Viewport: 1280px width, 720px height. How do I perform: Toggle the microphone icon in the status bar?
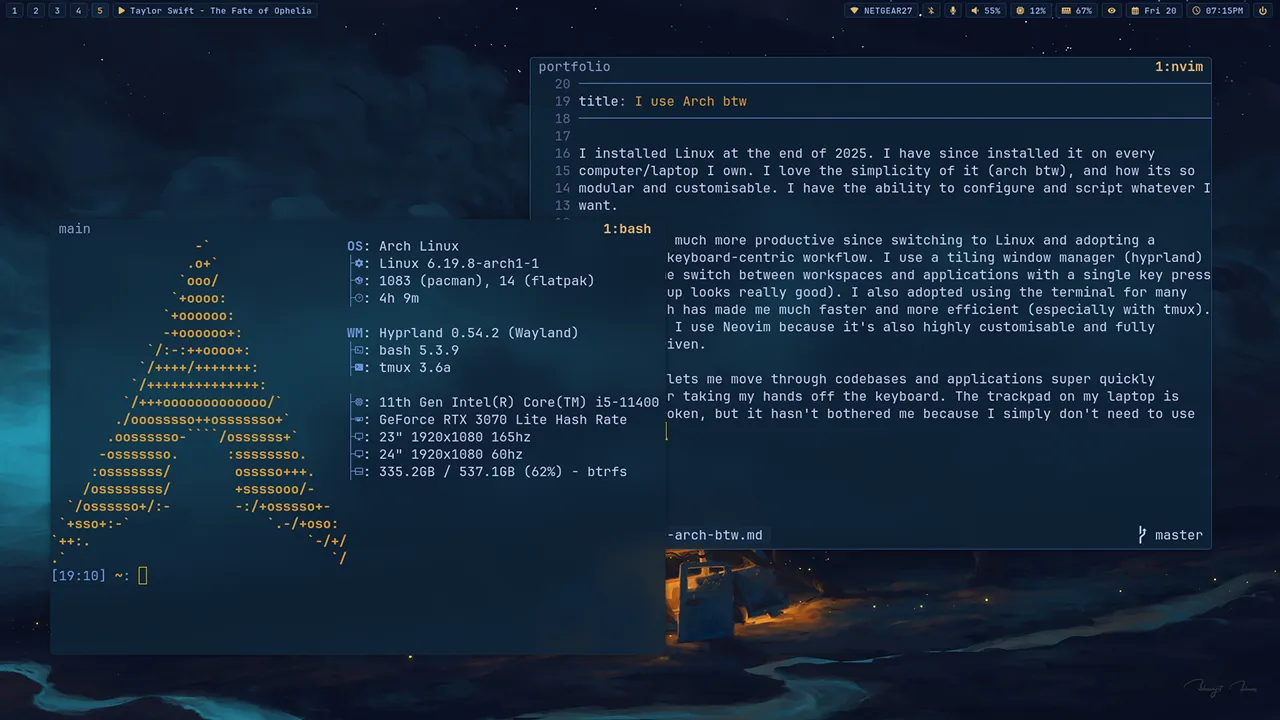[953, 11]
